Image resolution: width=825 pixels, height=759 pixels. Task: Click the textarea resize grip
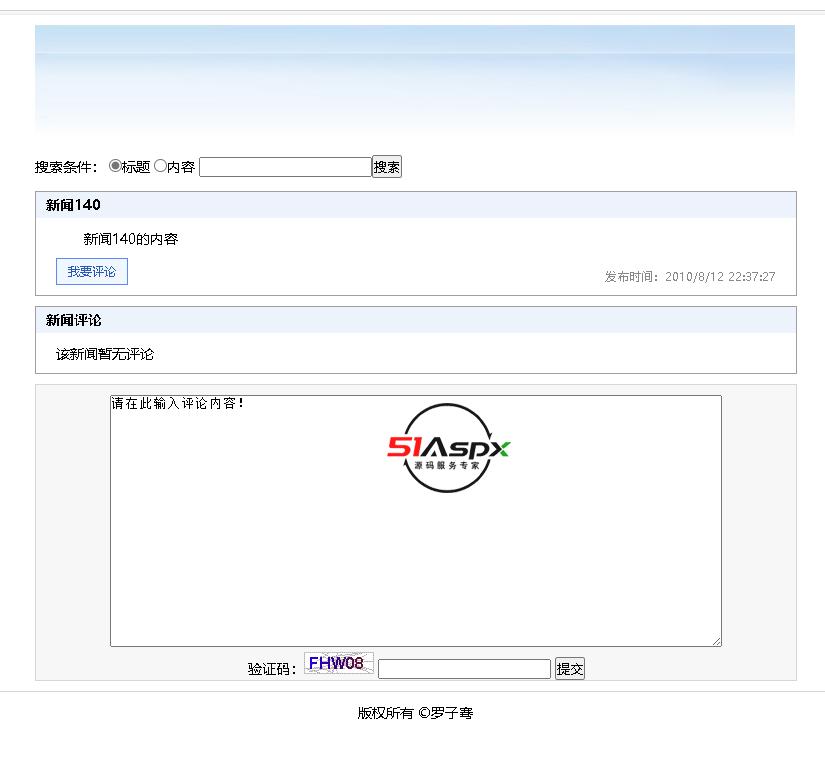pos(717,641)
